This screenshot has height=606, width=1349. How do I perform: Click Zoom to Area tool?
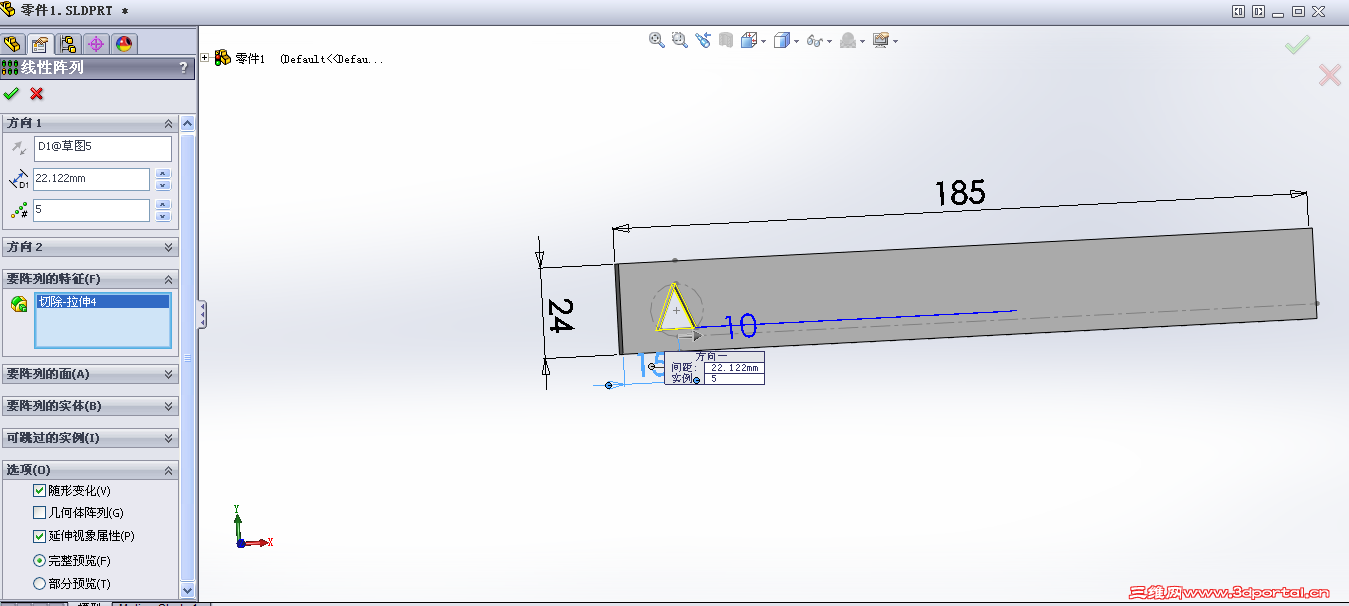pyautogui.click(x=680, y=40)
